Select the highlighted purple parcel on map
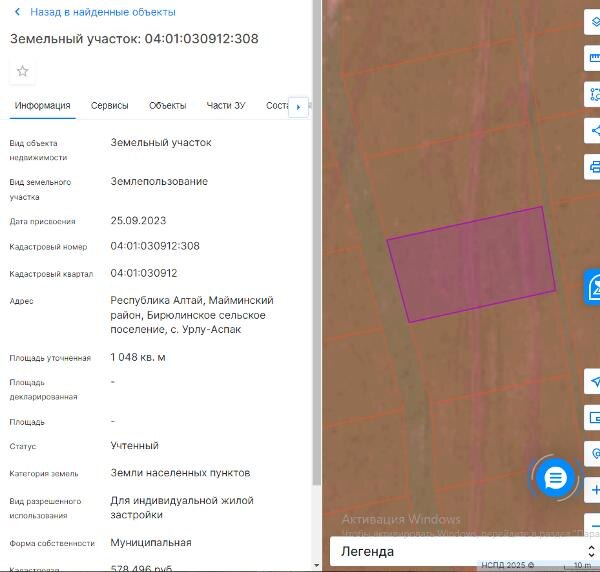This screenshot has height=572, width=600. tap(471, 265)
